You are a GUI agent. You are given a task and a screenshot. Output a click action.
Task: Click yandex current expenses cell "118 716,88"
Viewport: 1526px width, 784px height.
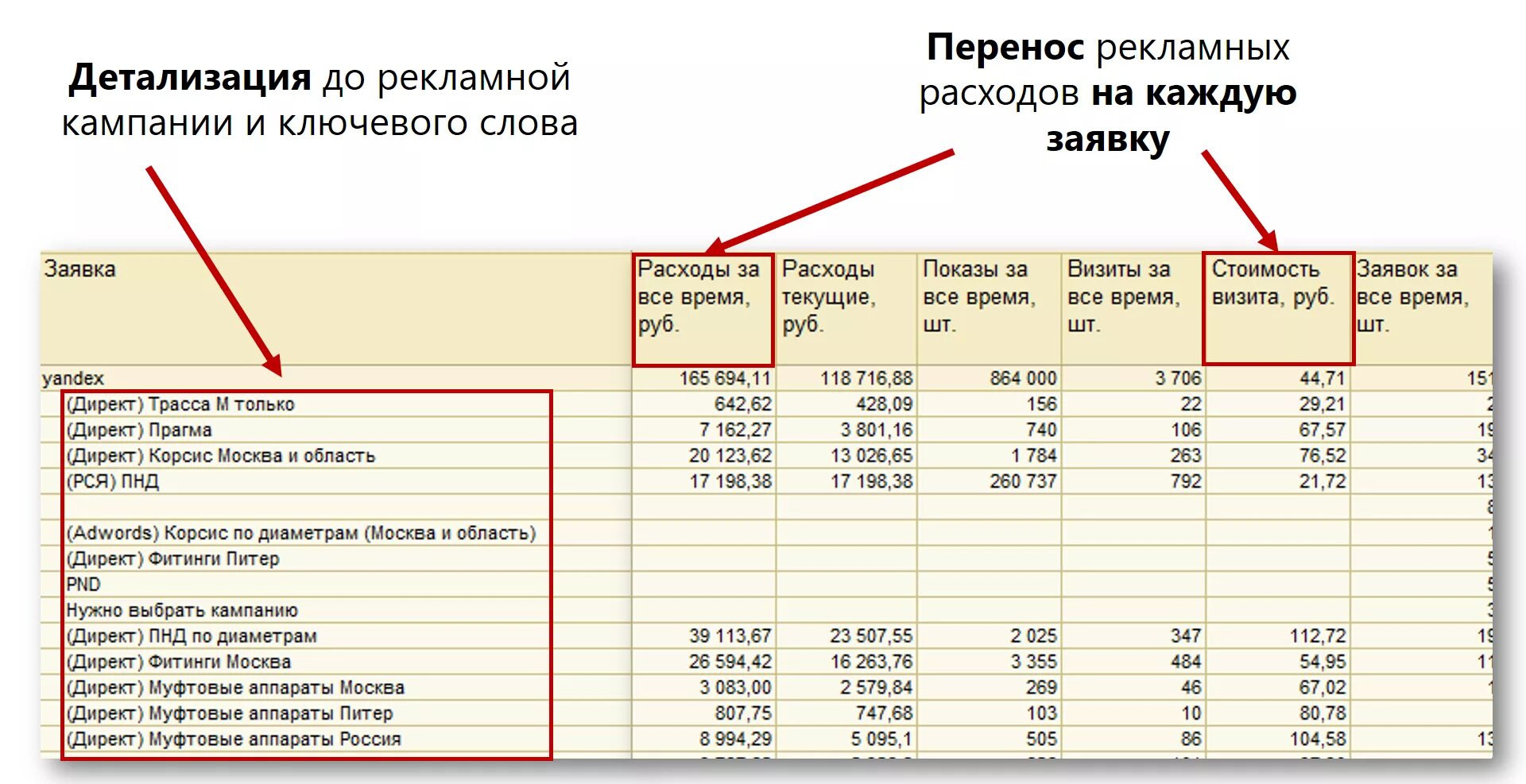846,378
